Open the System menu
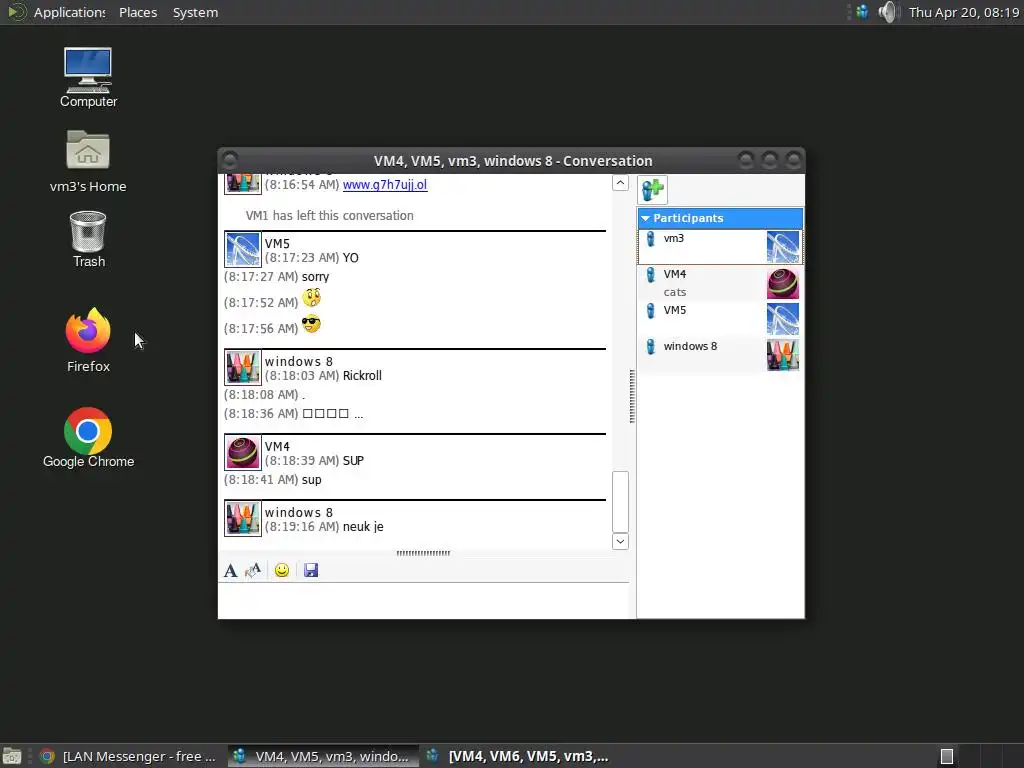 tap(195, 12)
